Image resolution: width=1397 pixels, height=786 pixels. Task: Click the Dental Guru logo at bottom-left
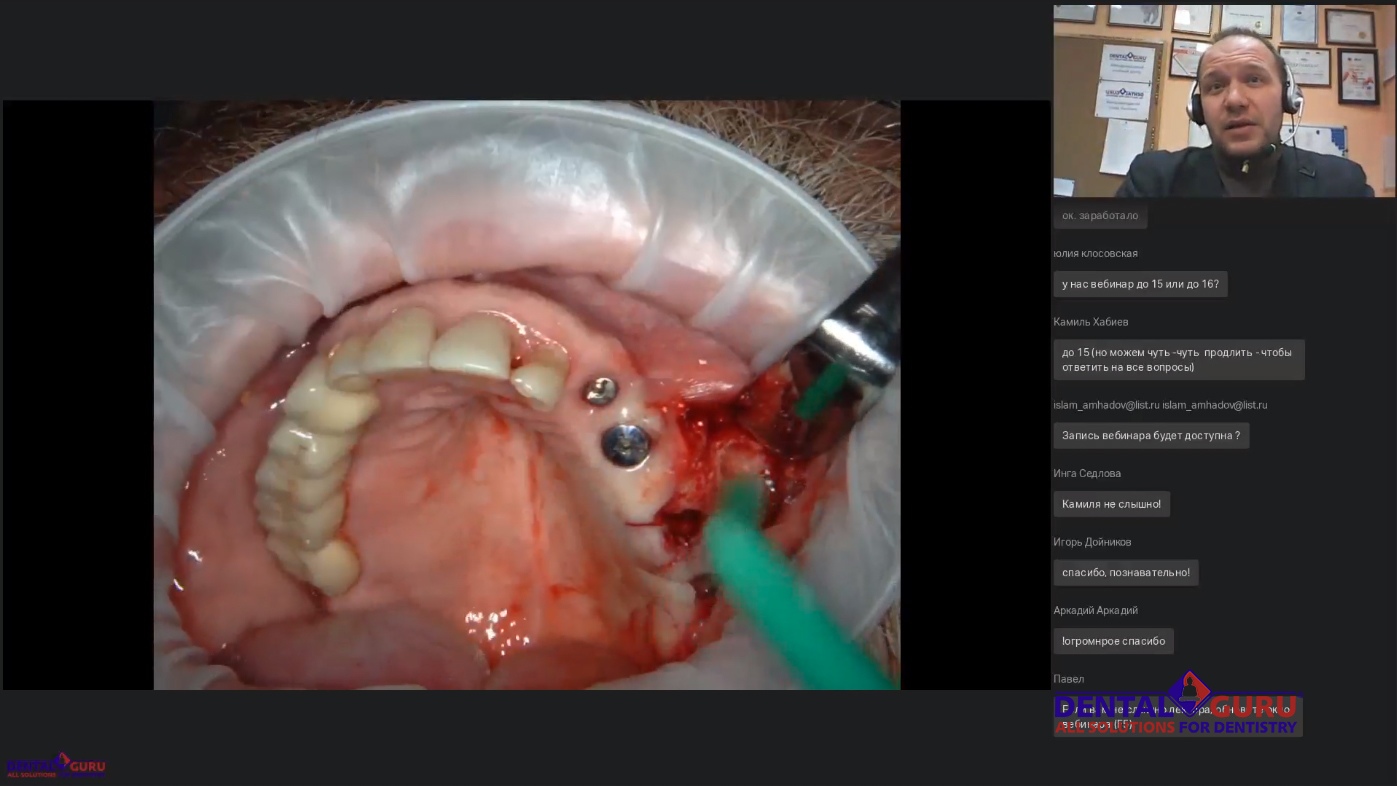click(x=55, y=766)
